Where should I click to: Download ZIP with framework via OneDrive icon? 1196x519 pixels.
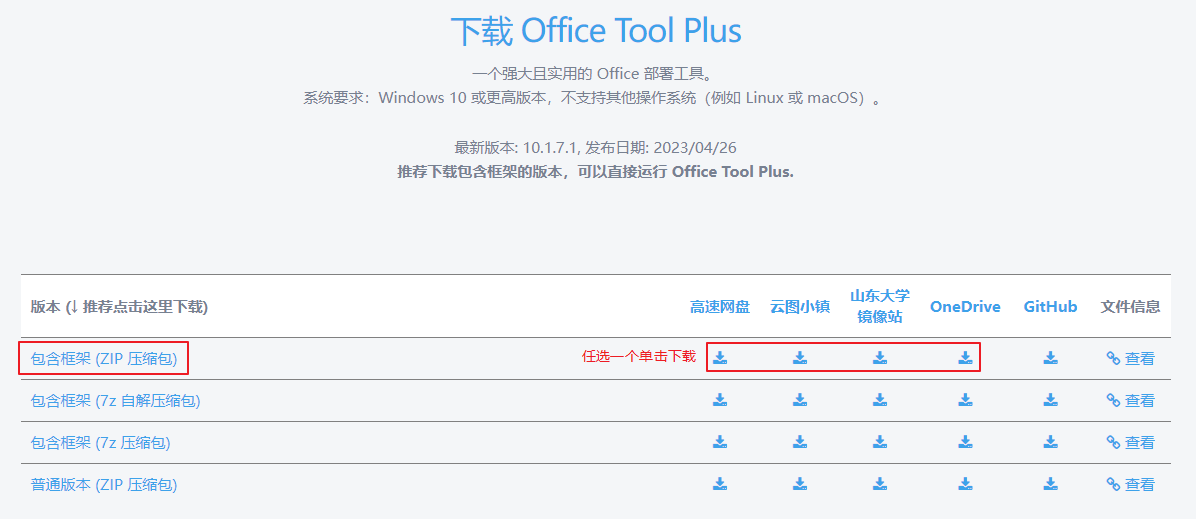point(965,357)
